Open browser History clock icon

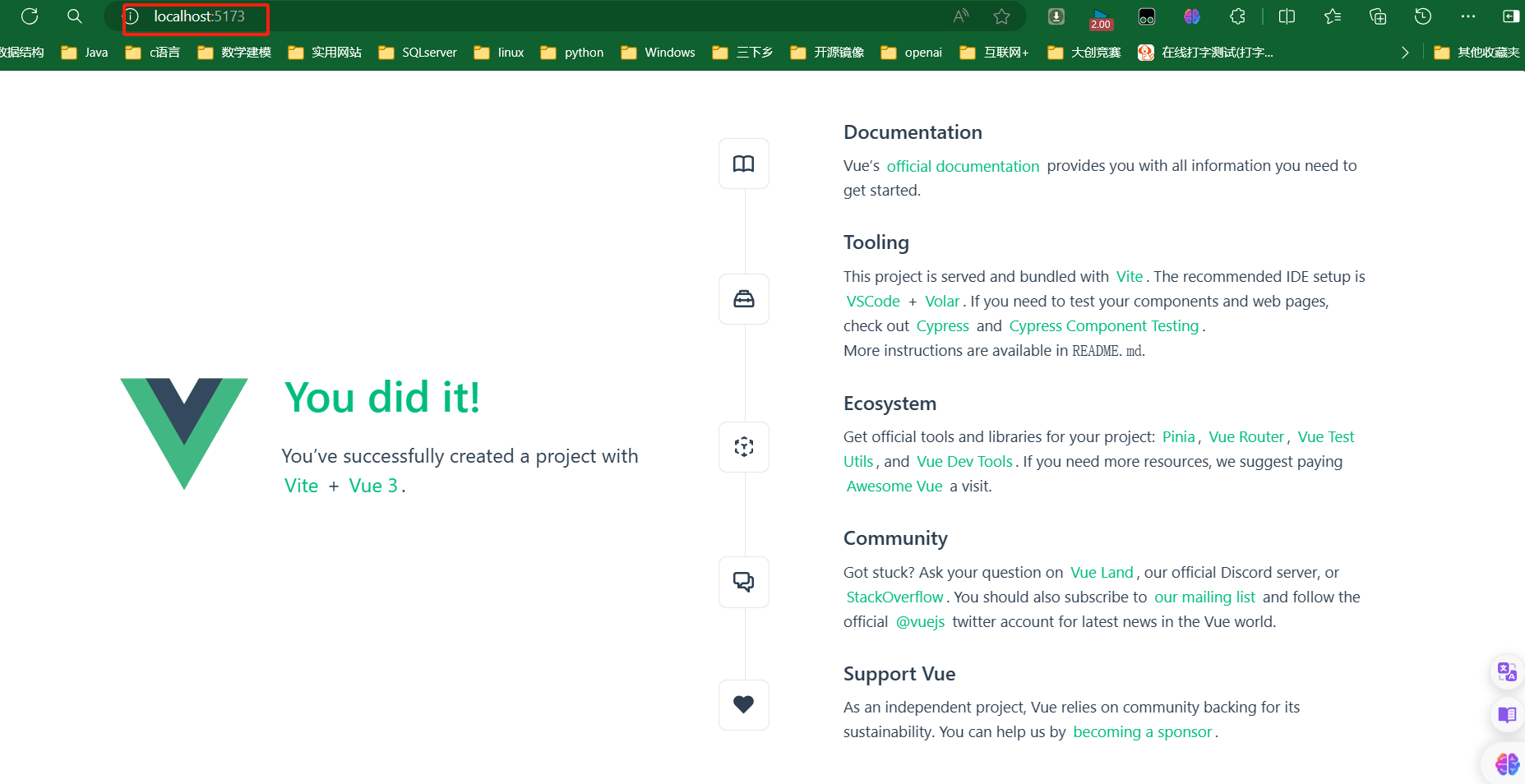[1423, 16]
